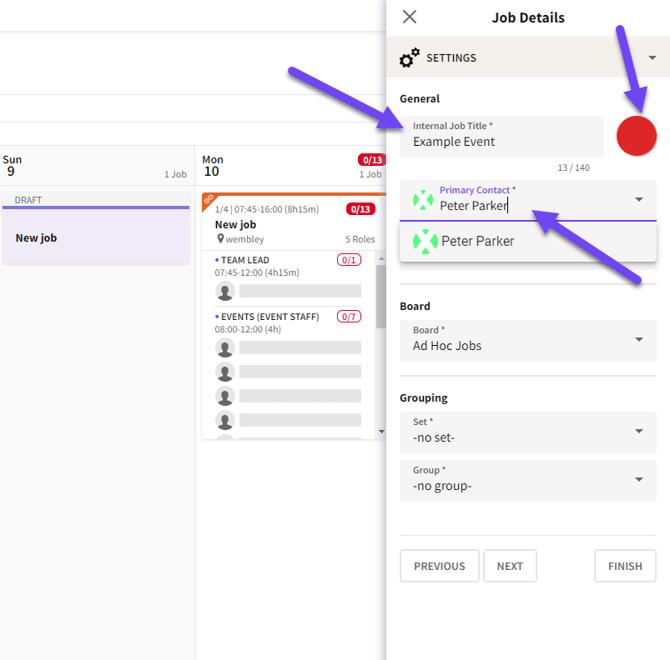670x660 pixels.
Task: Open the Set dropdown
Action: pos(528,432)
